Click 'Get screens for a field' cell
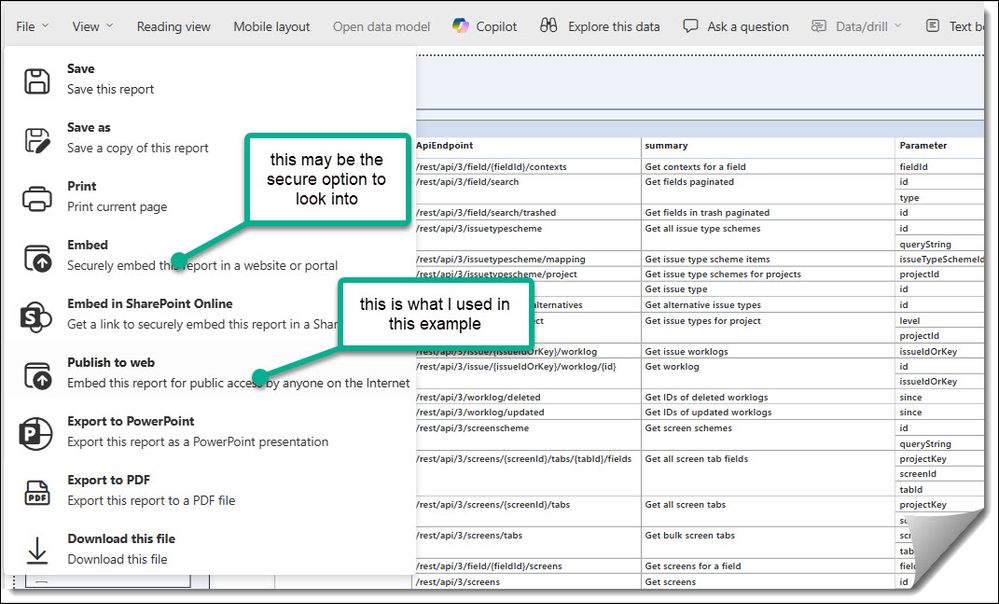The height and width of the screenshot is (604, 999). tap(768, 566)
